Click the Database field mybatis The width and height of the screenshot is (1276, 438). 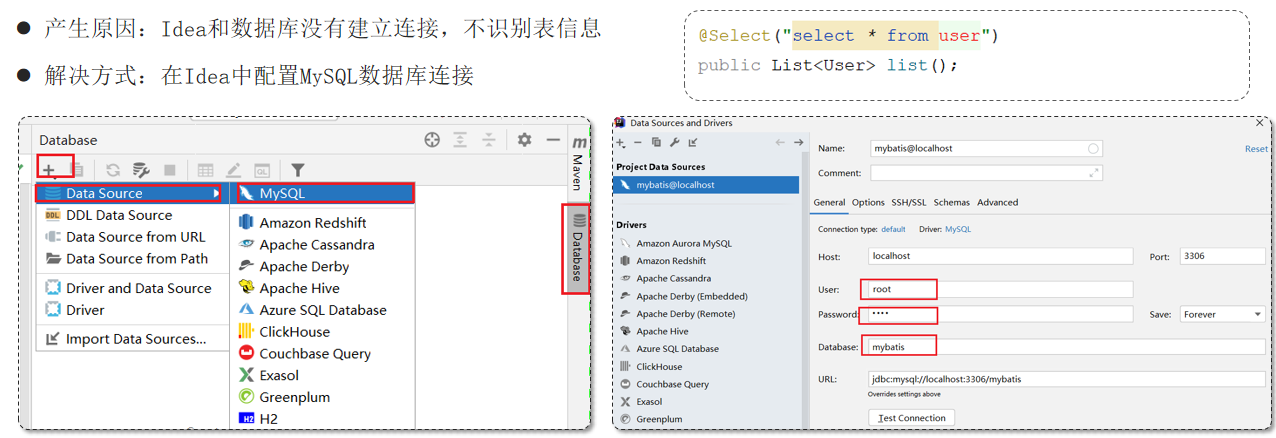point(1066,347)
